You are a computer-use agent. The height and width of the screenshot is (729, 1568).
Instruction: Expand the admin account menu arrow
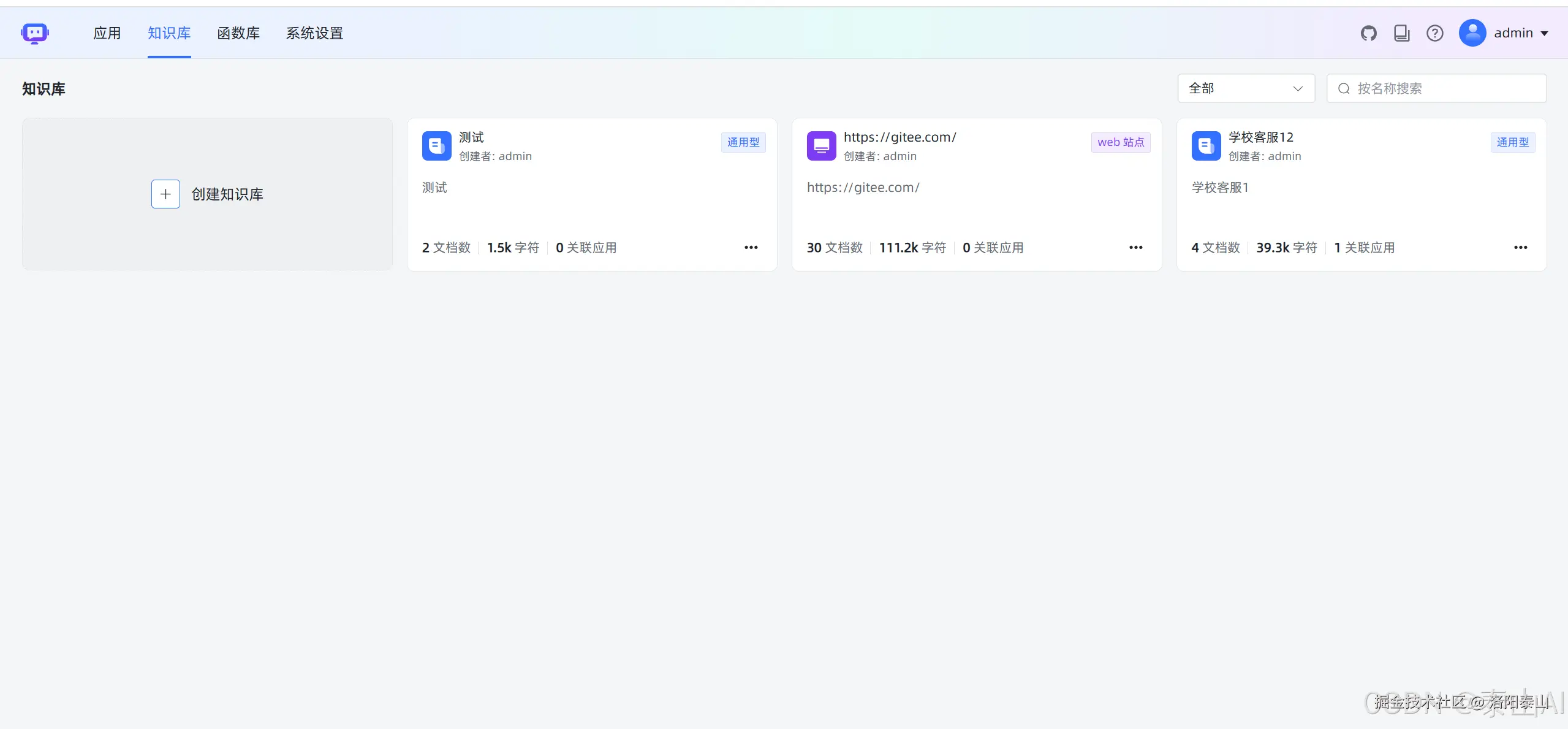[x=1545, y=34]
